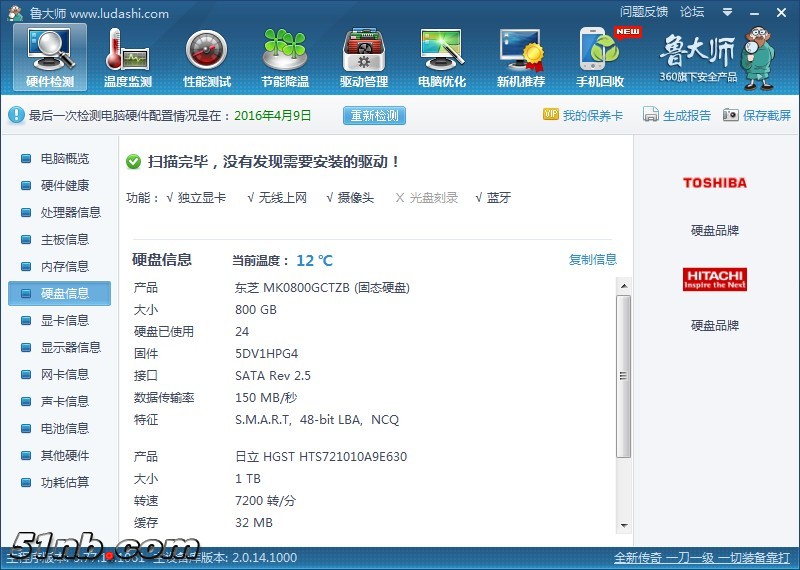Screen dimensions: 800x570
Task: Select 处理器信息 in the sidebar
Action: click(x=70, y=212)
